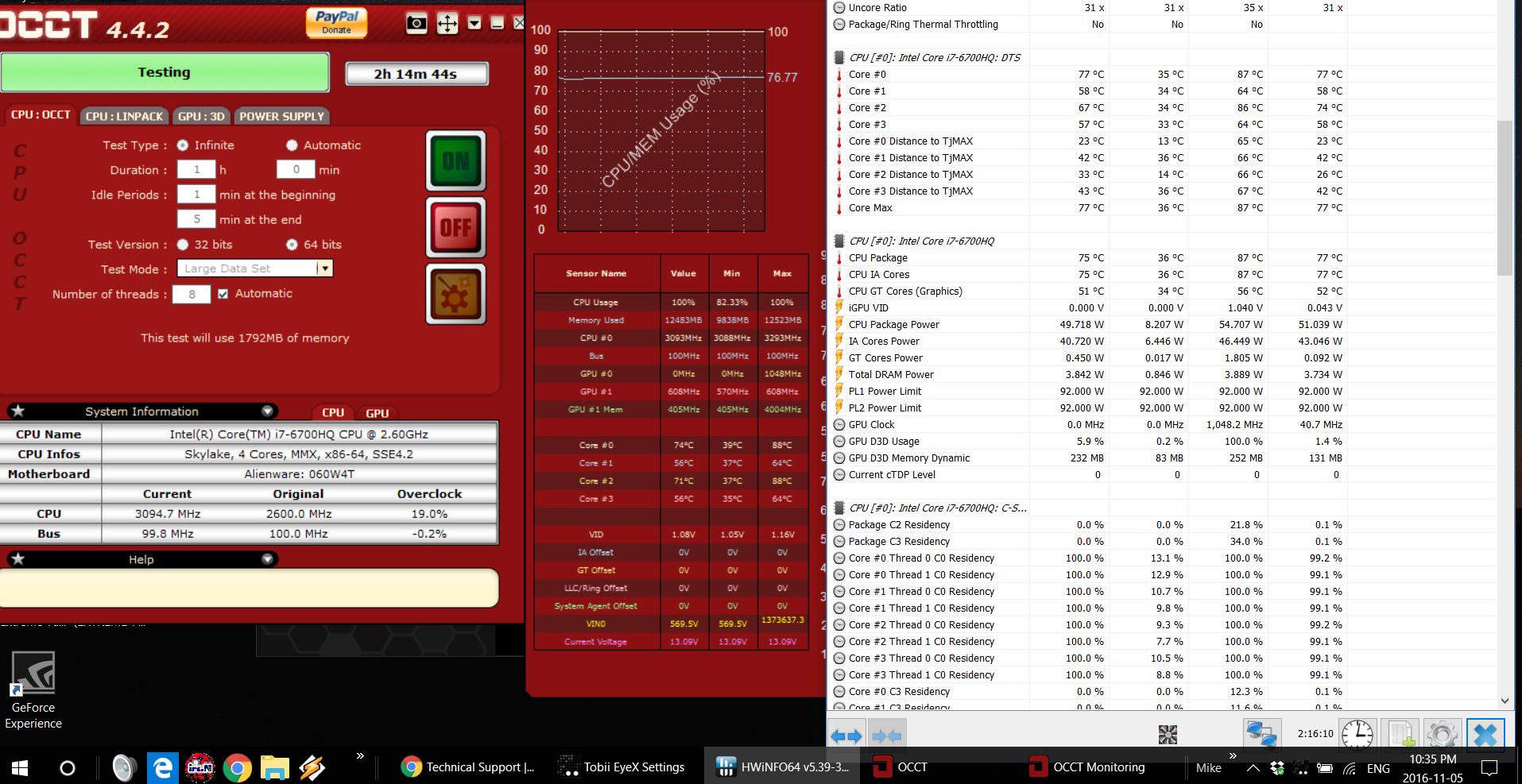Click the Cortana search circle icon
The height and width of the screenshot is (784, 1522).
(68, 767)
